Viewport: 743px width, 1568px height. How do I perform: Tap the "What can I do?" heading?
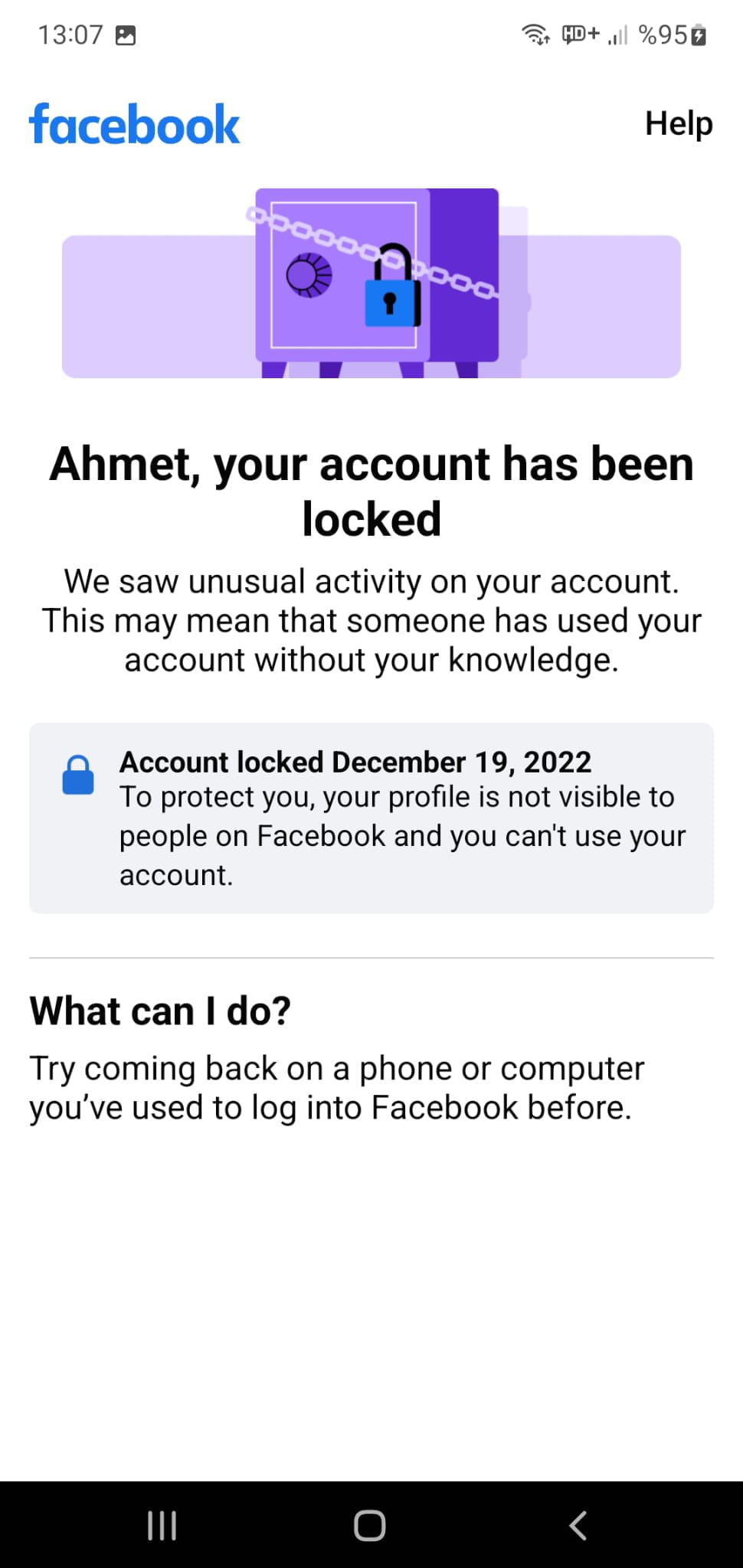pos(160,1011)
